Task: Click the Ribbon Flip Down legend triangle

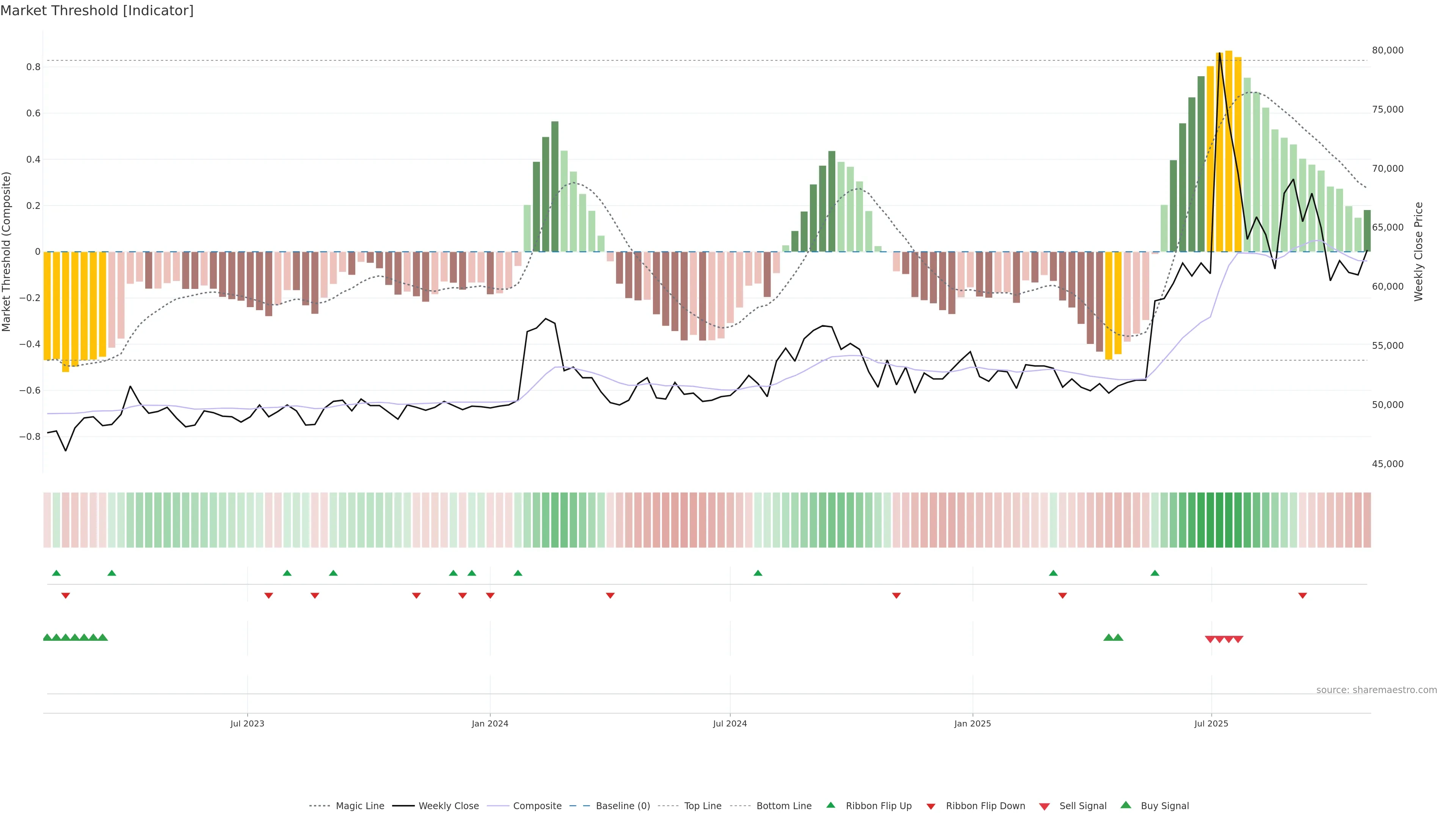Action: pyautogui.click(x=931, y=806)
